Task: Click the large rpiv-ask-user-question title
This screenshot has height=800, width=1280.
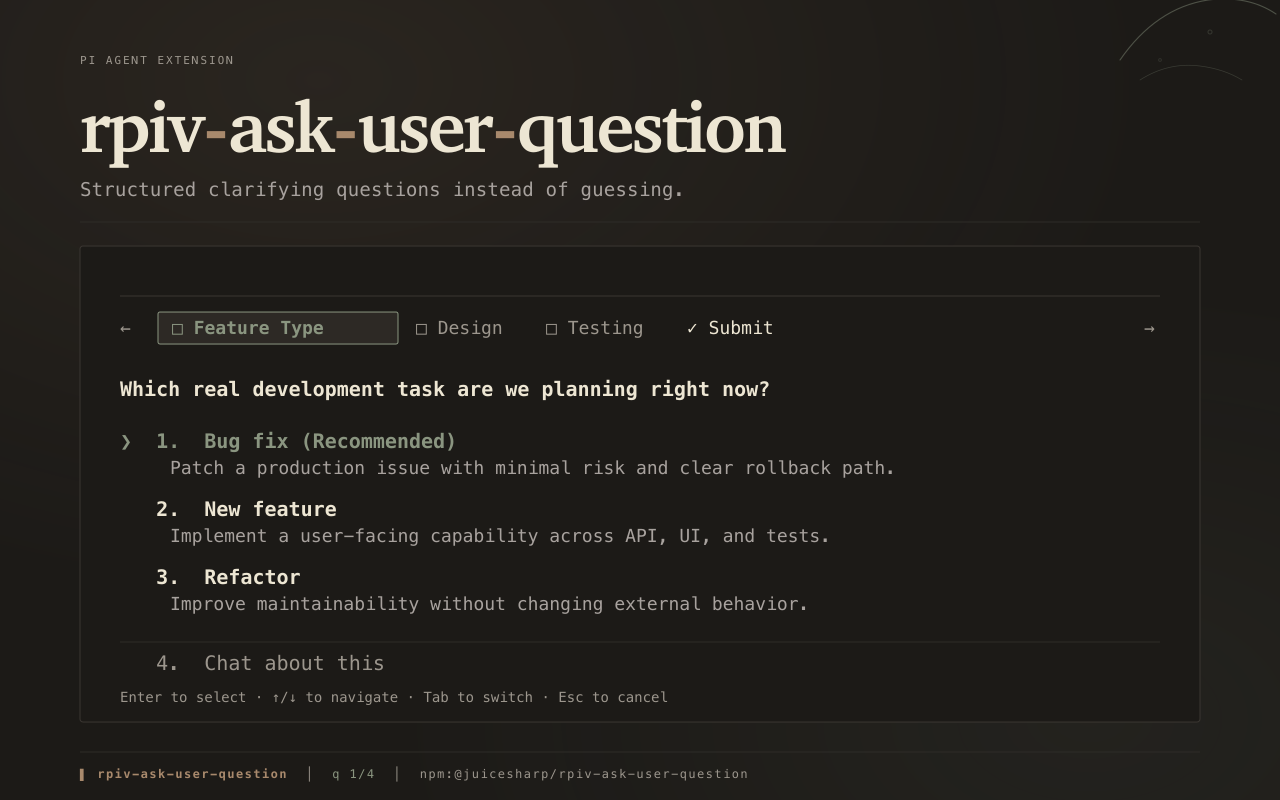Action: click(432, 130)
